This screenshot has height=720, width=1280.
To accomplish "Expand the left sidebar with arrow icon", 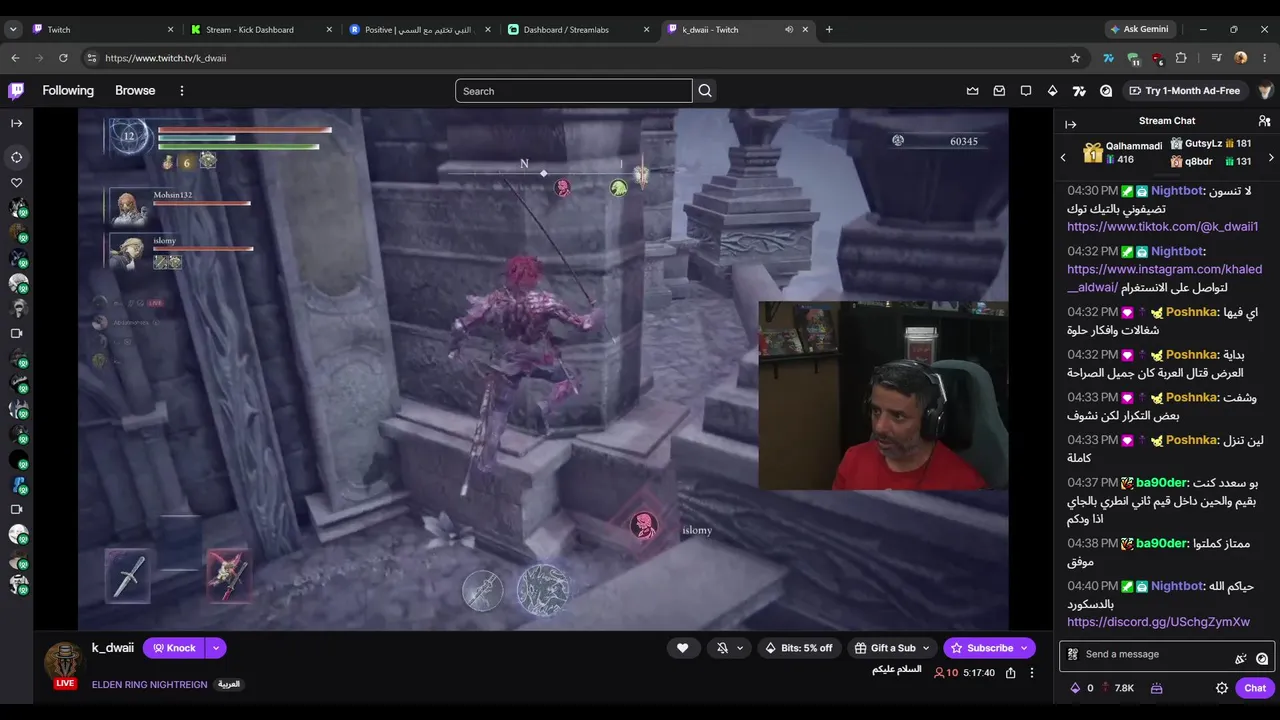I will click(x=16, y=123).
